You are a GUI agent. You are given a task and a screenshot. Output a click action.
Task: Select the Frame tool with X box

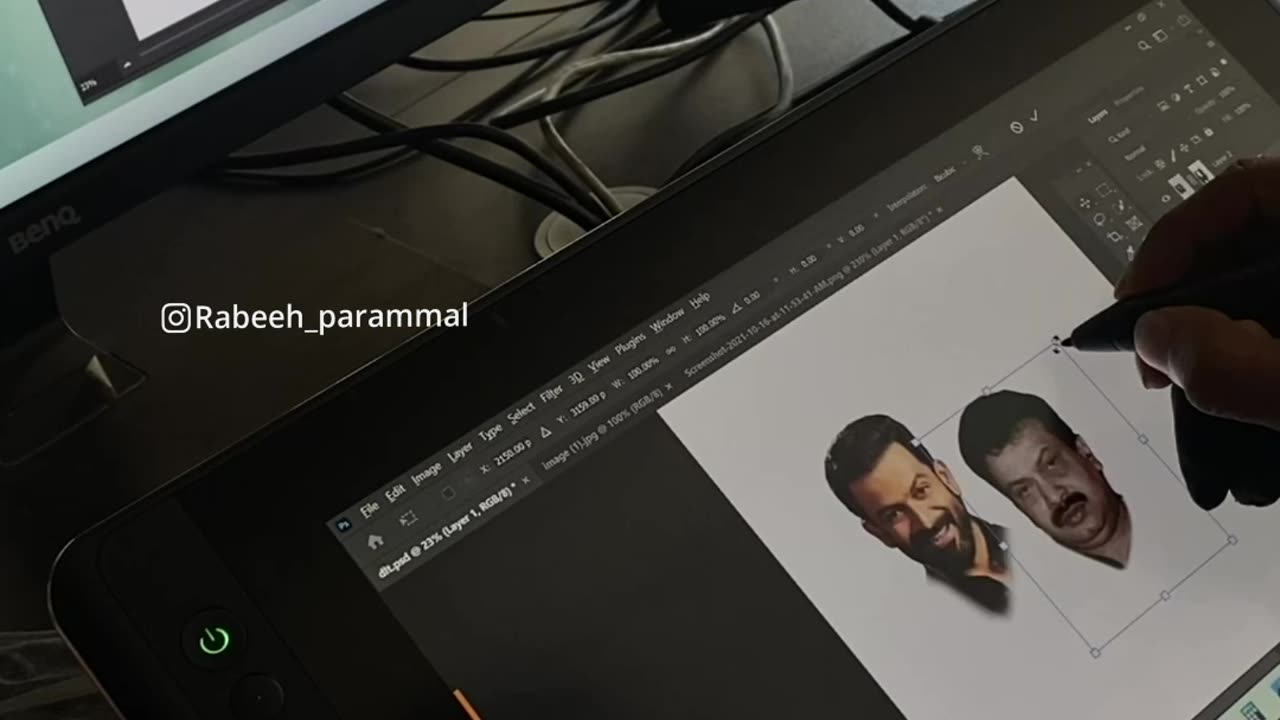pyautogui.click(x=1133, y=222)
